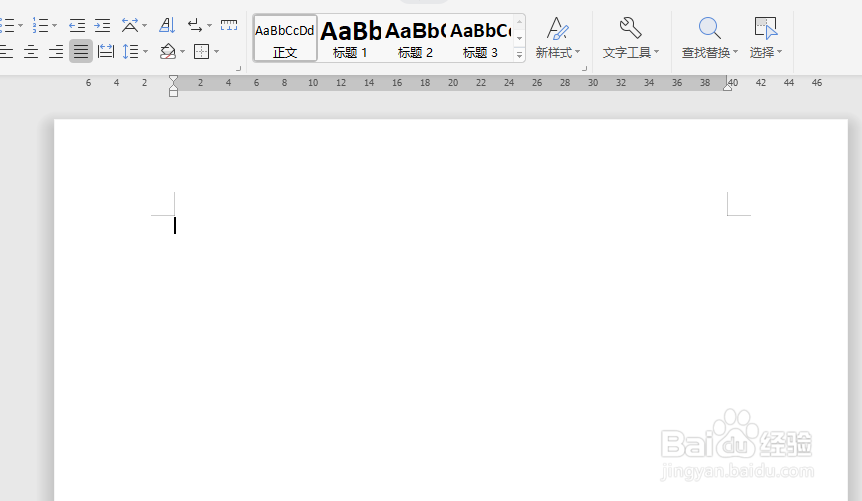Open line spacing dropdown arrow
The width and height of the screenshot is (862, 501).
[x=145, y=52]
